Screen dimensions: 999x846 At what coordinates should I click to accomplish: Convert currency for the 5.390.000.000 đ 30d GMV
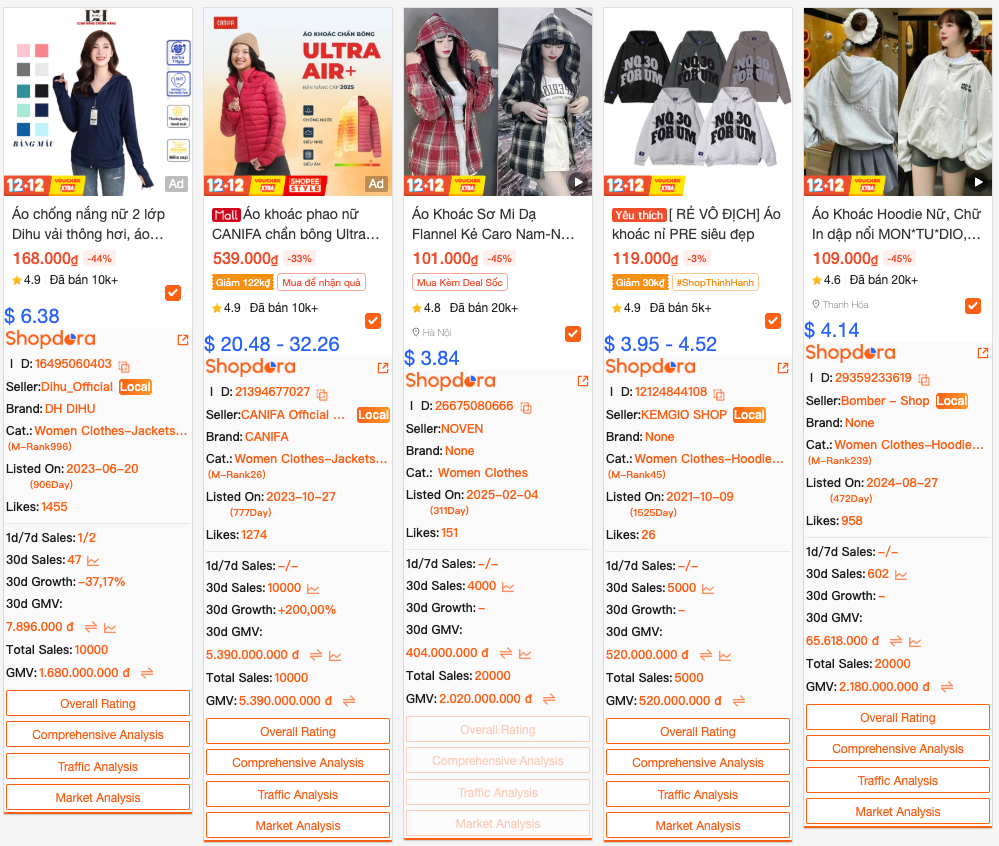tap(315, 655)
